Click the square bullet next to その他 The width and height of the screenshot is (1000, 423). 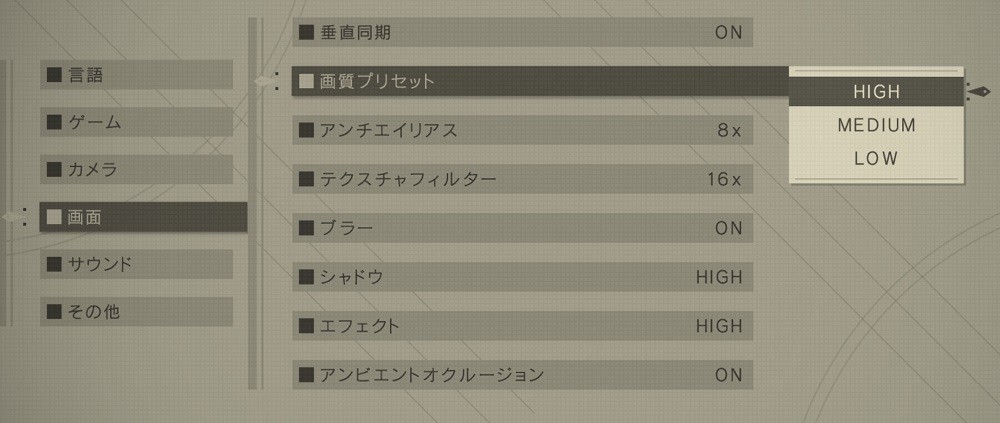55,311
